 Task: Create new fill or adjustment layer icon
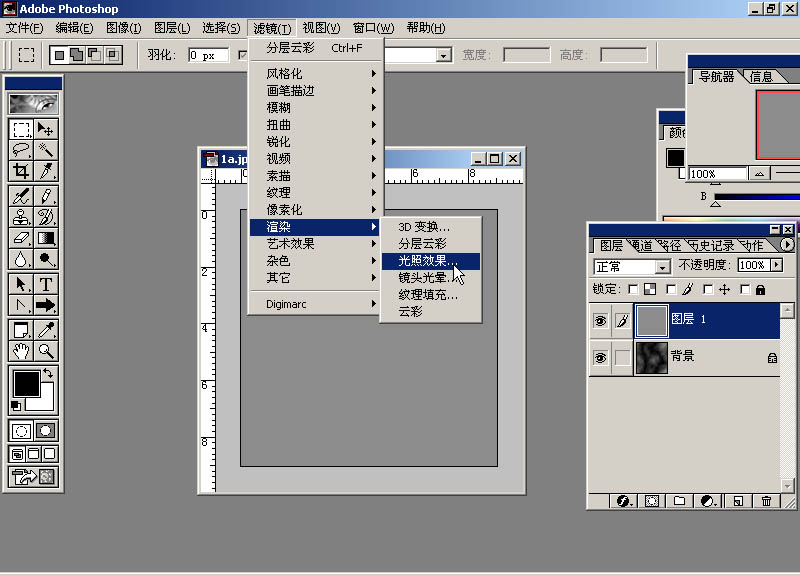tap(708, 501)
